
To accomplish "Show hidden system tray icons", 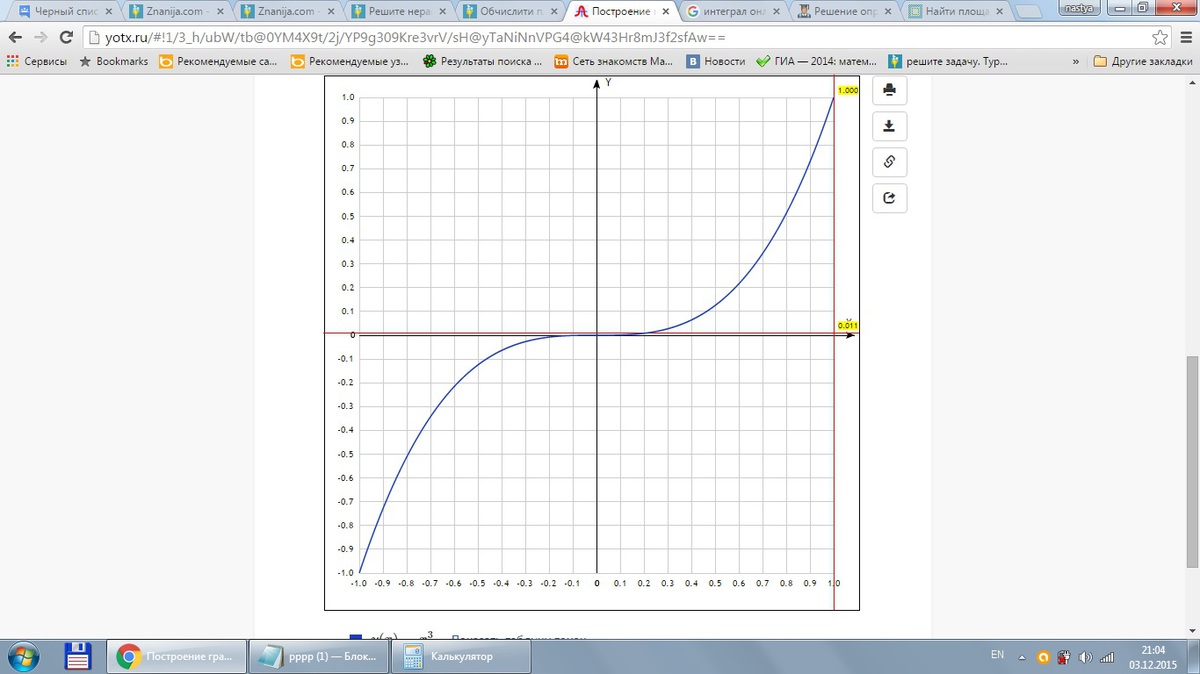I will click(1023, 656).
